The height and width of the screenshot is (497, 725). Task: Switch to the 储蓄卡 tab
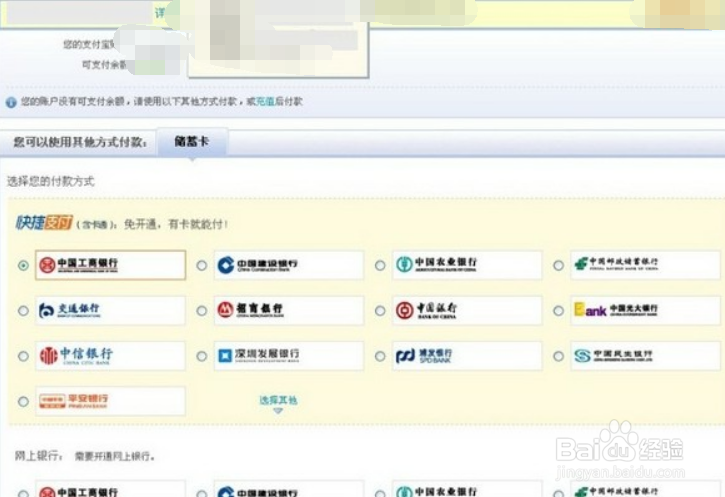point(192,141)
